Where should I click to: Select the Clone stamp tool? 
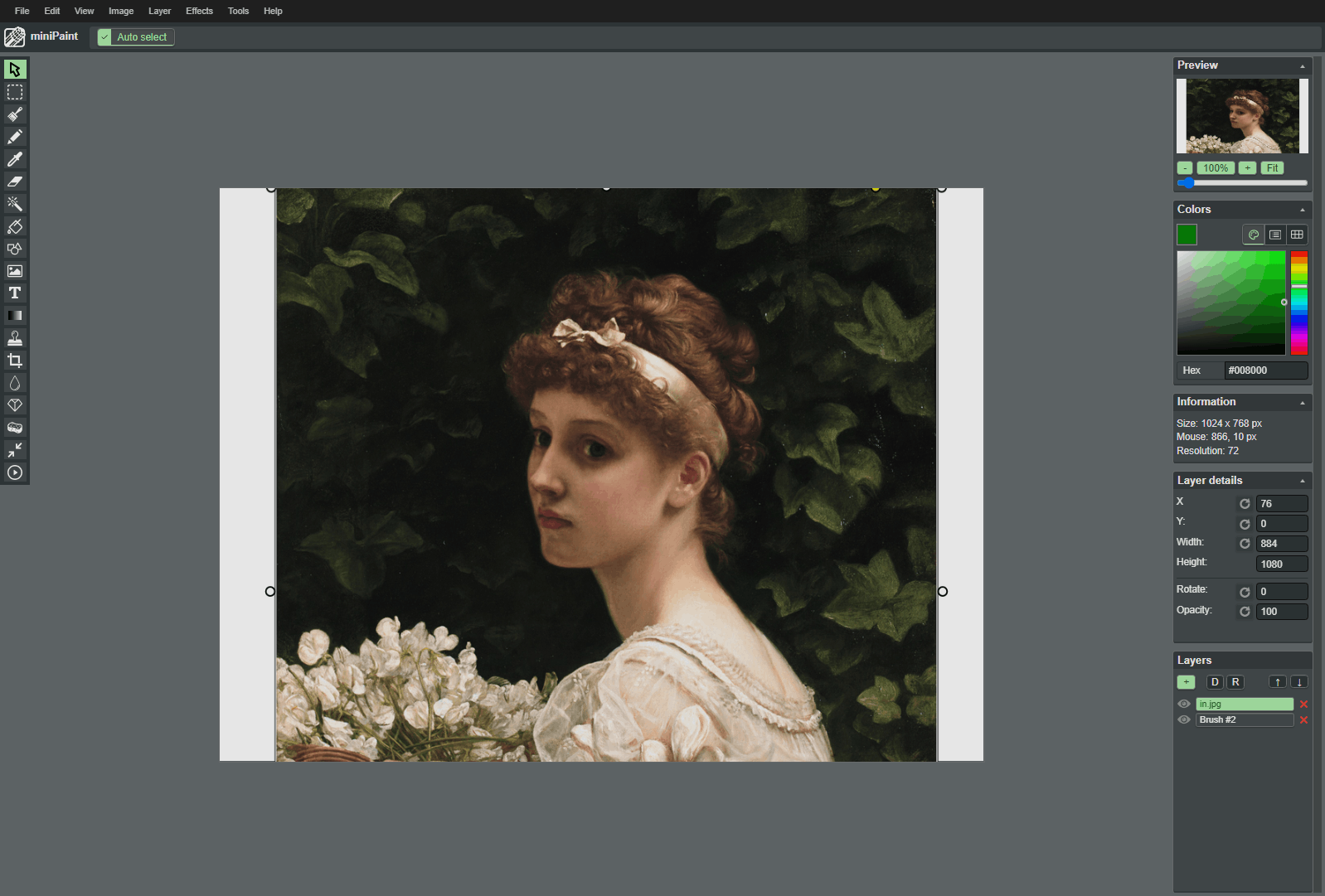pos(15,338)
